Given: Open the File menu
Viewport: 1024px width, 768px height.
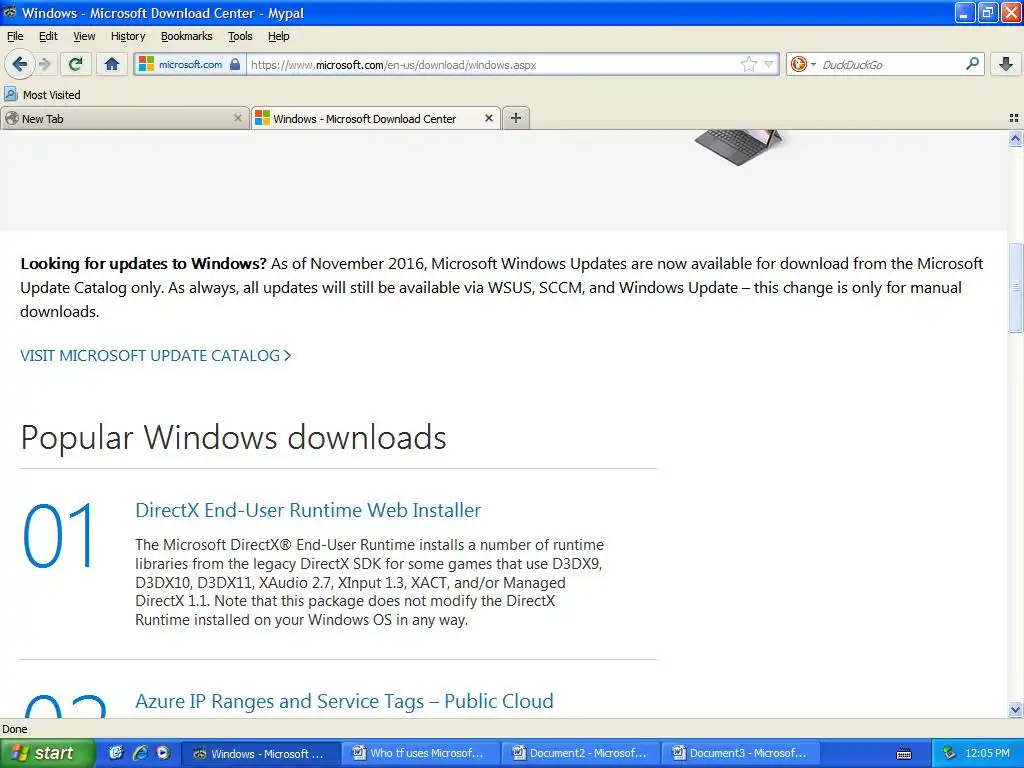Looking at the screenshot, I should (15, 36).
